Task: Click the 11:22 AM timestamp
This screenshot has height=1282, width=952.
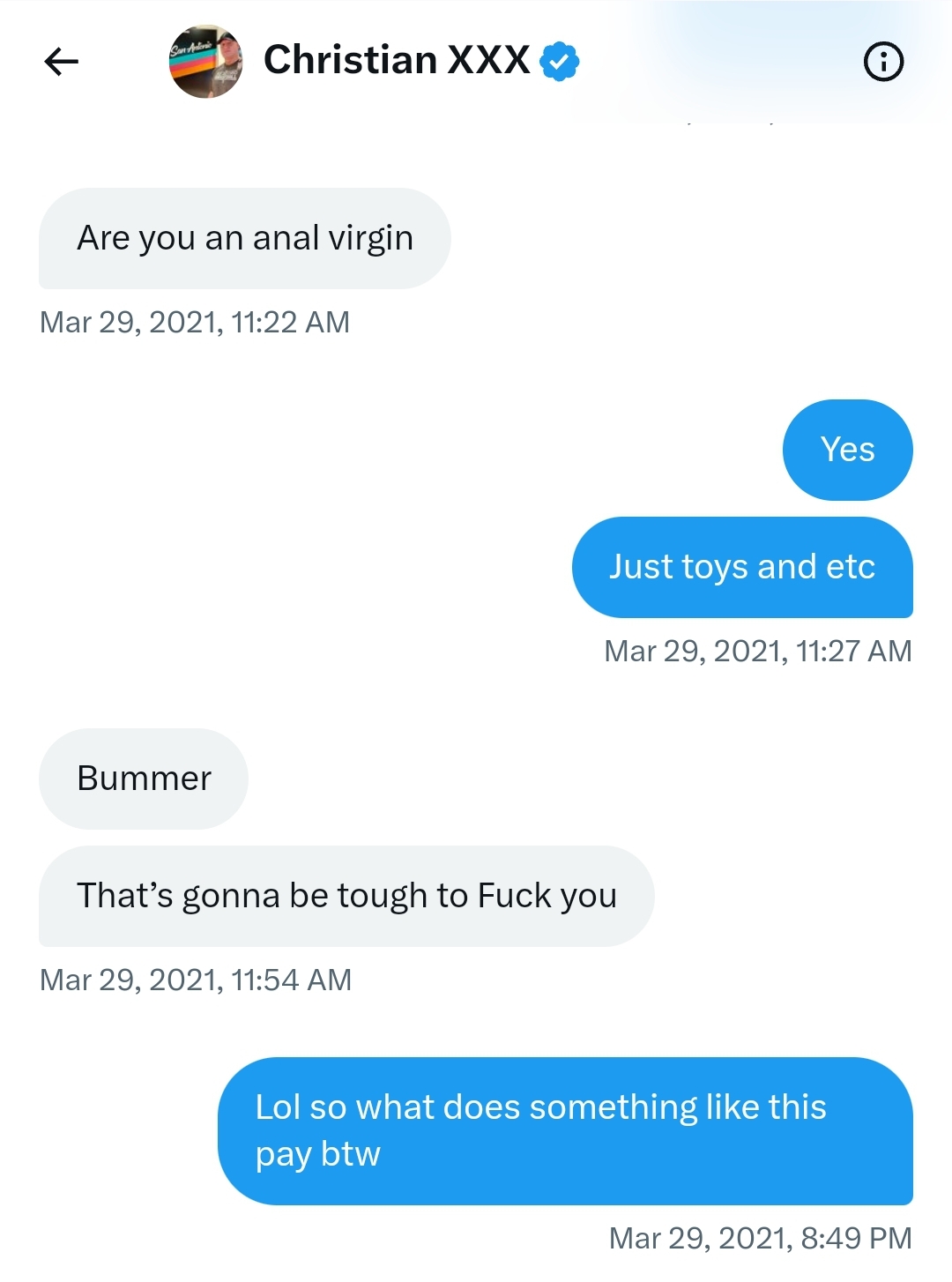Action: click(195, 323)
